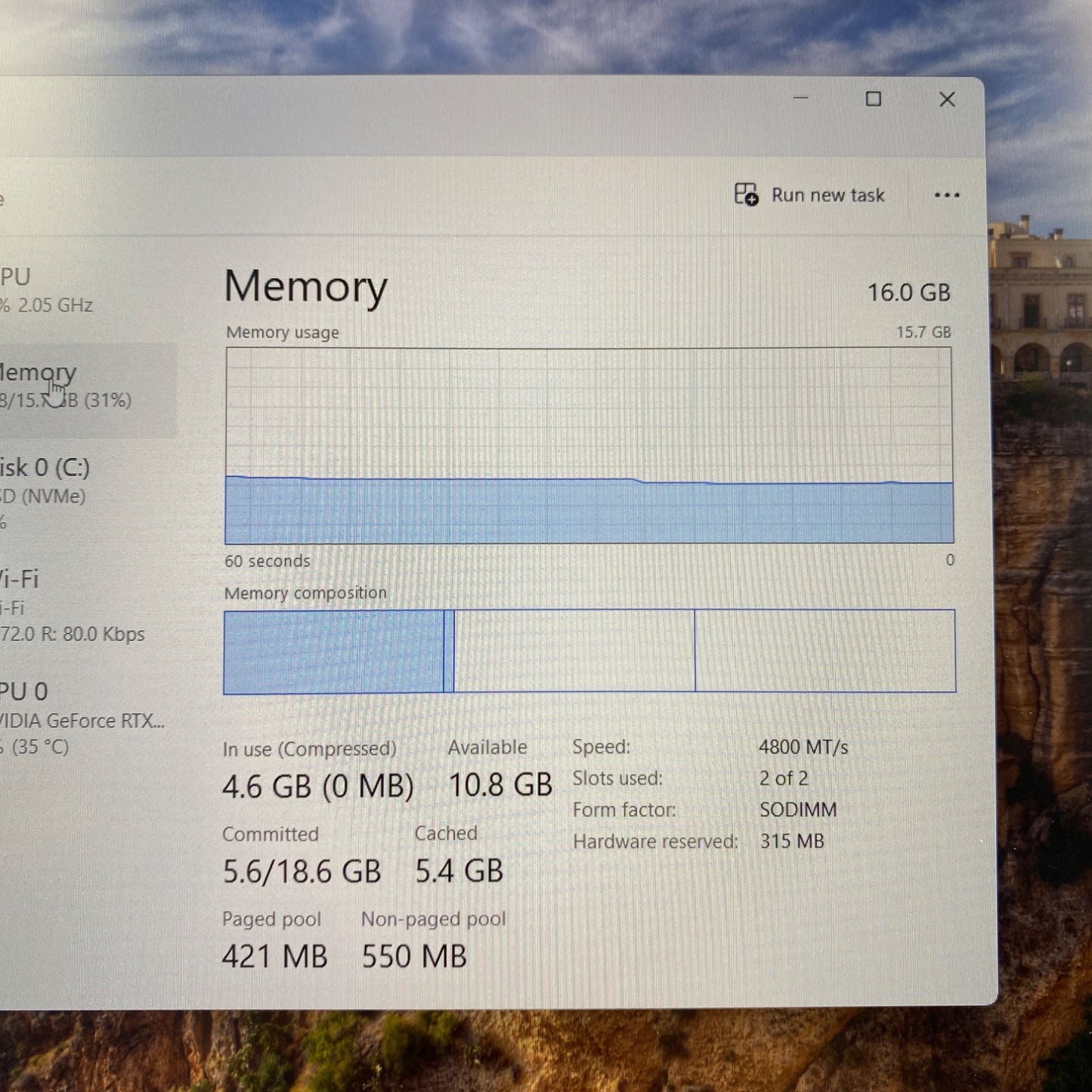Click the Hardware reserved label
Image resolution: width=1092 pixels, height=1092 pixels.
(655, 842)
